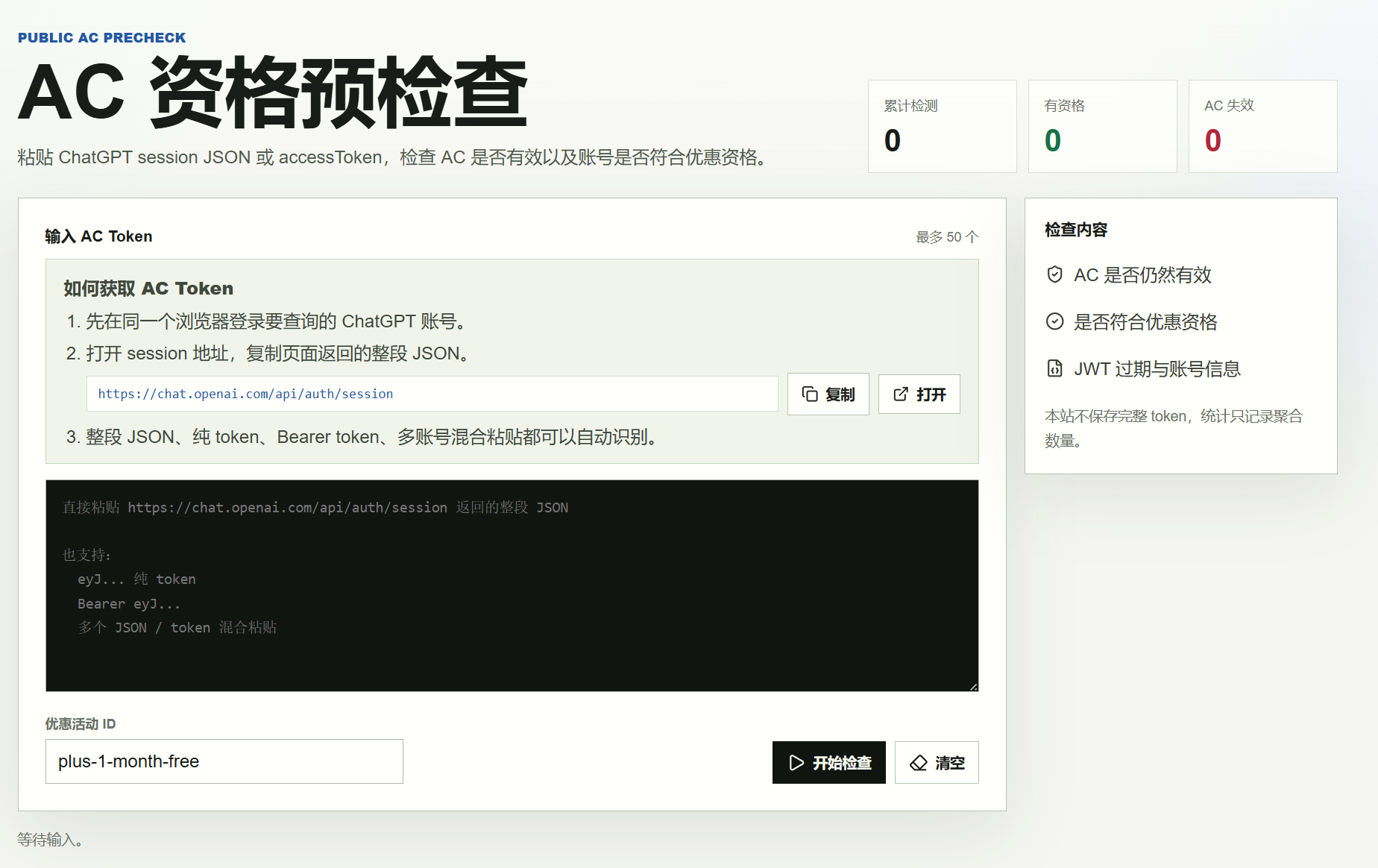Open session address with 打开 button
The width and height of the screenshot is (1378, 868).
point(919,394)
